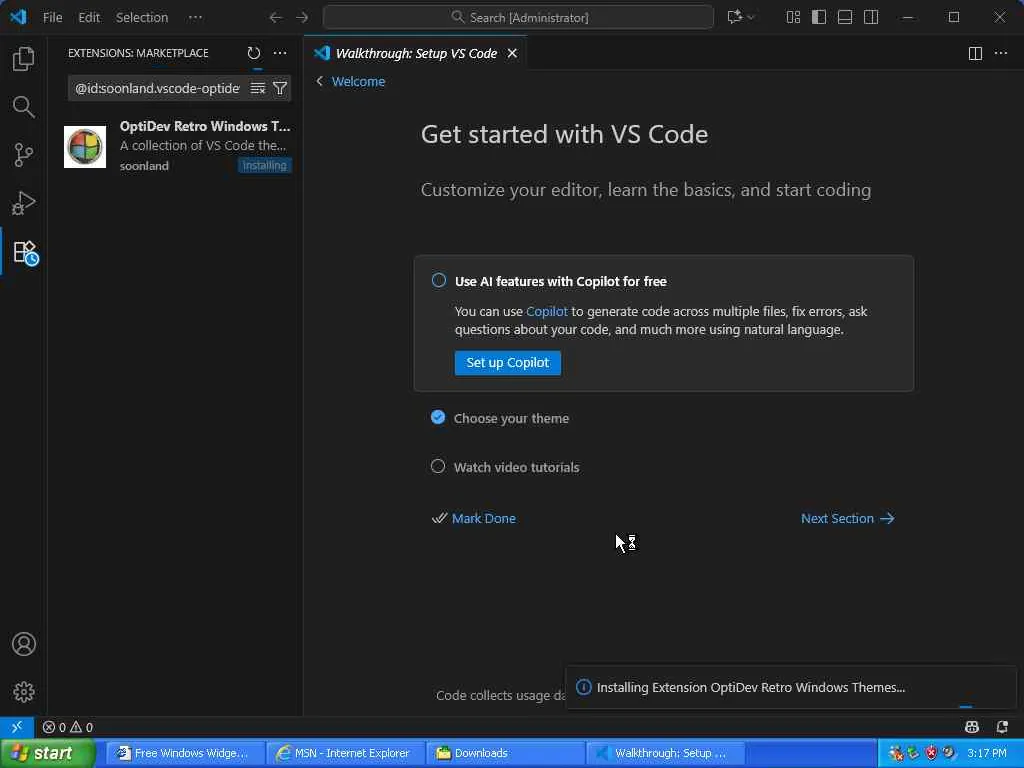Toggle the primary side bar

pyautogui.click(x=819, y=18)
